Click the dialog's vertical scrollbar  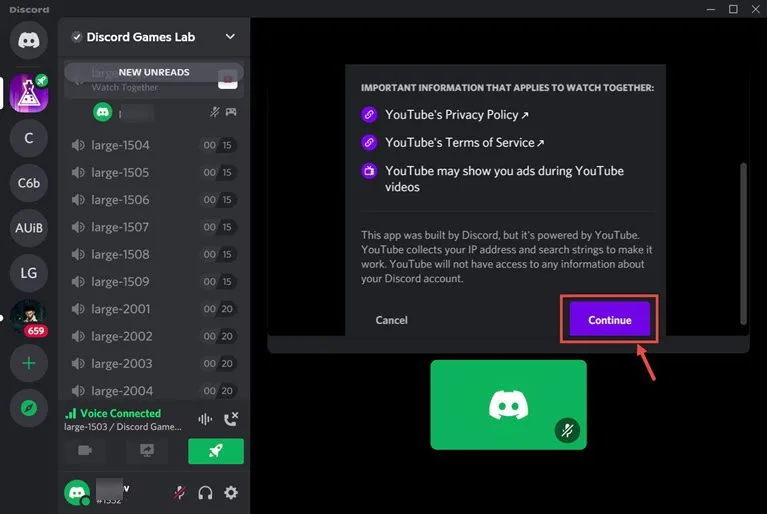point(743,243)
